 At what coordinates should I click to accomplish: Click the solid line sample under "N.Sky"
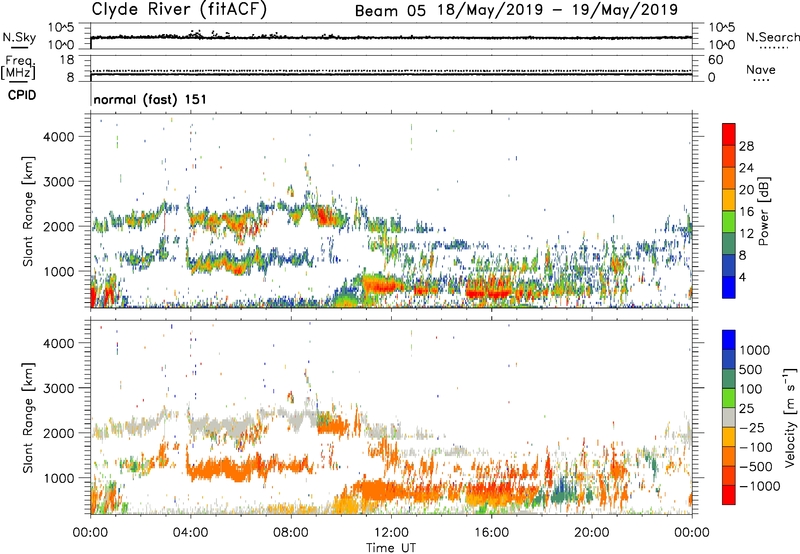pyautogui.click(x=19, y=48)
